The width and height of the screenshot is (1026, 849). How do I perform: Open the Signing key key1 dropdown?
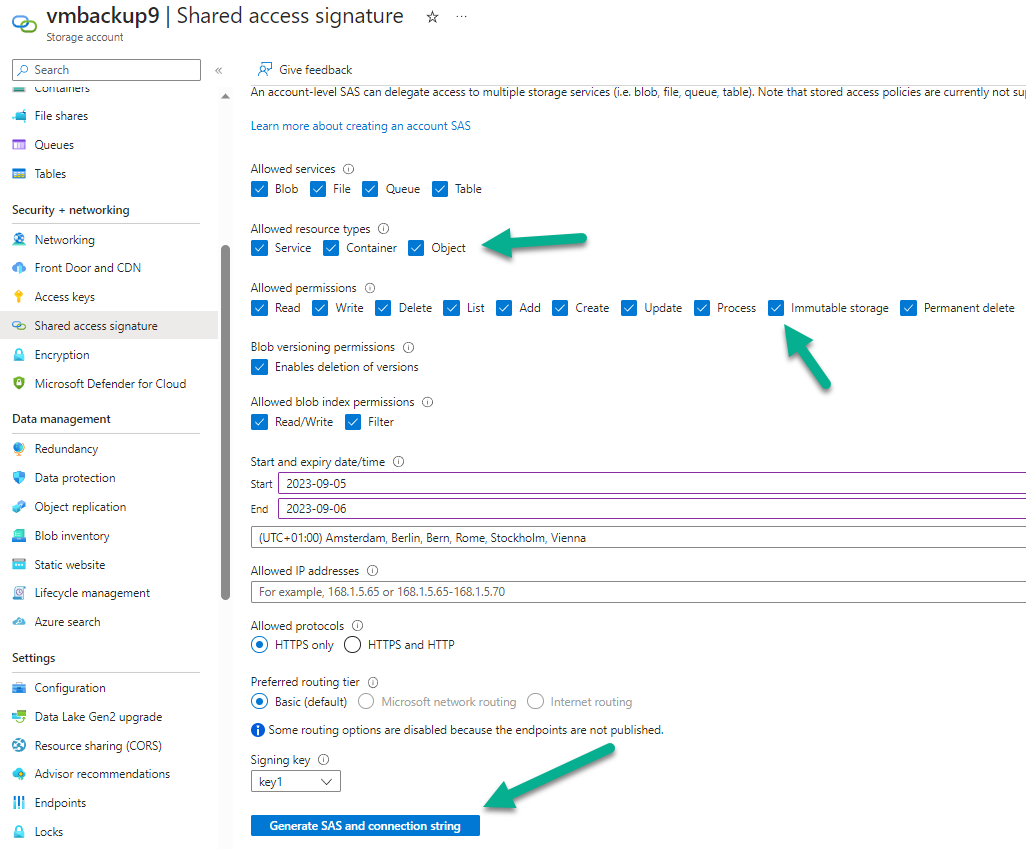click(296, 782)
